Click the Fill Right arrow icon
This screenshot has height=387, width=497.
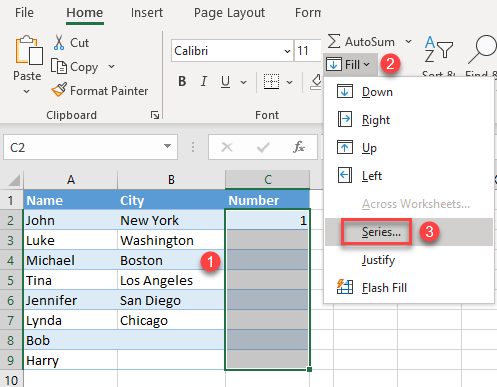pos(345,119)
